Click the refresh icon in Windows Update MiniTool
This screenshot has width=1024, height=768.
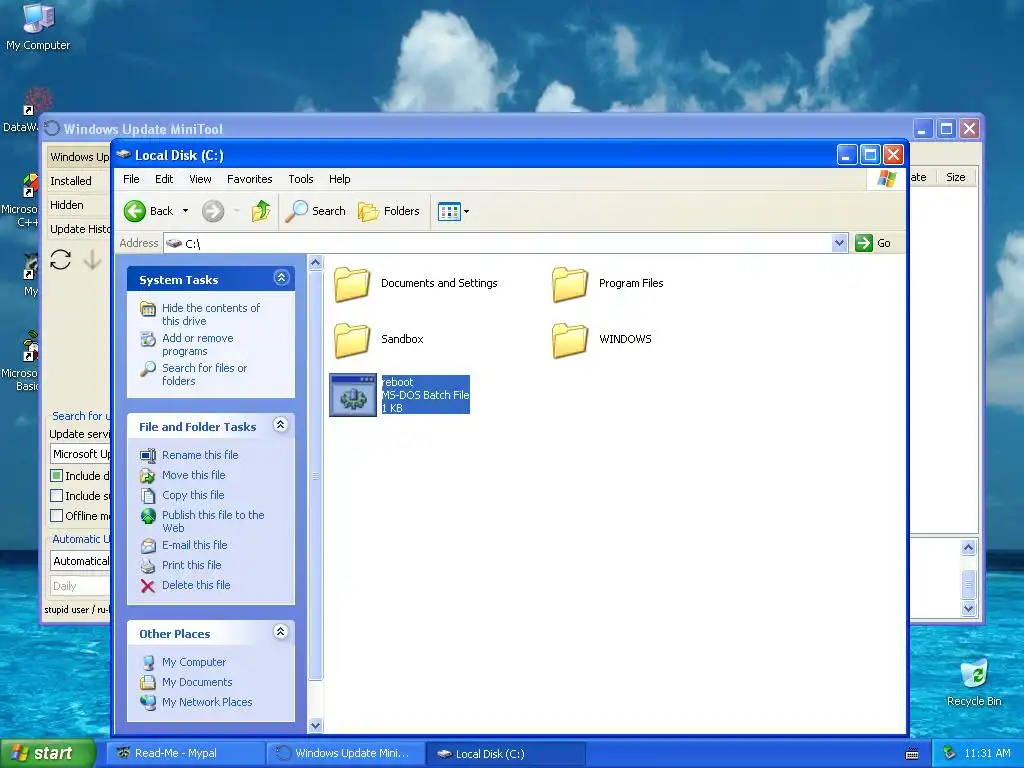pyautogui.click(x=61, y=260)
